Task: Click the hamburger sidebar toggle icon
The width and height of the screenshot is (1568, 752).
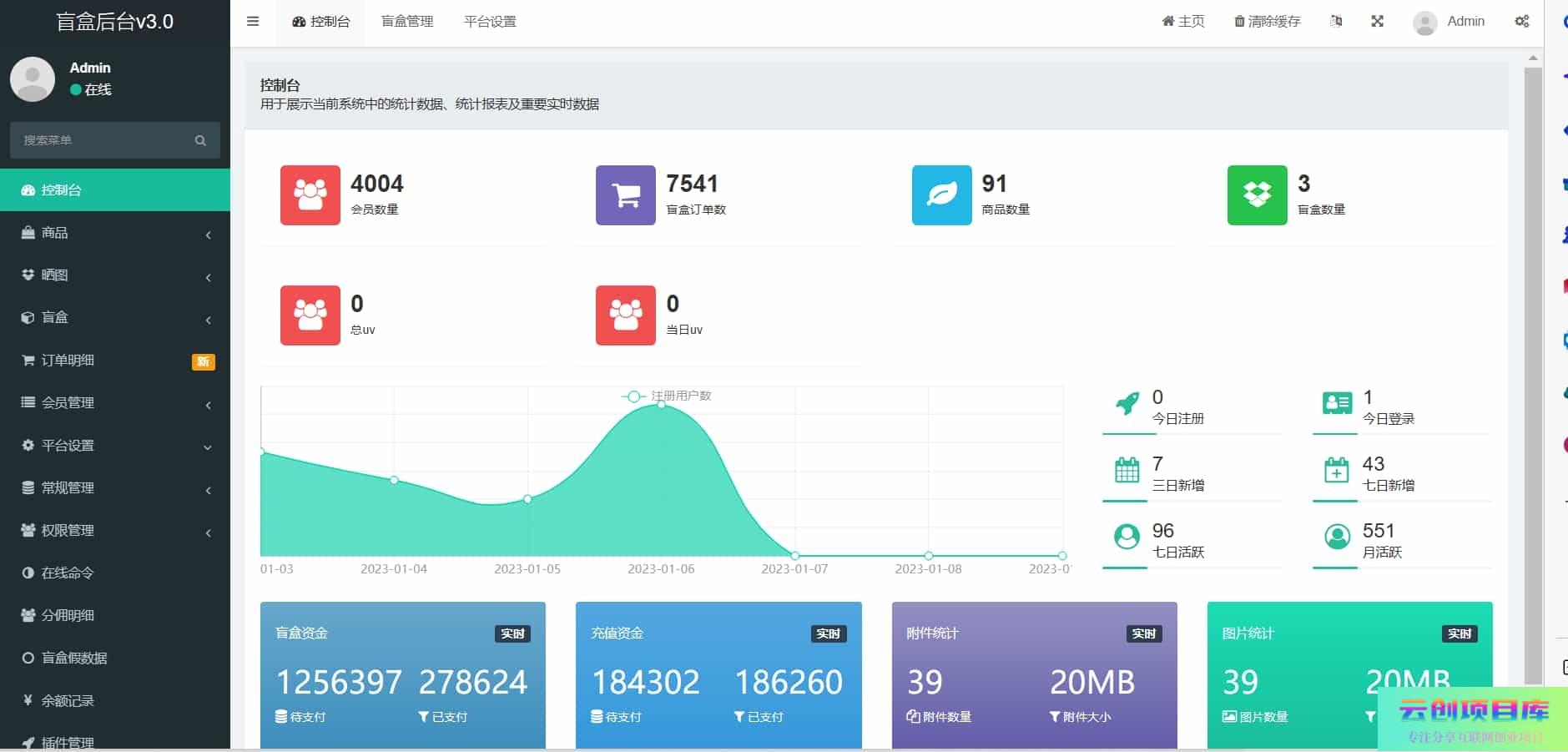Action: tap(253, 22)
